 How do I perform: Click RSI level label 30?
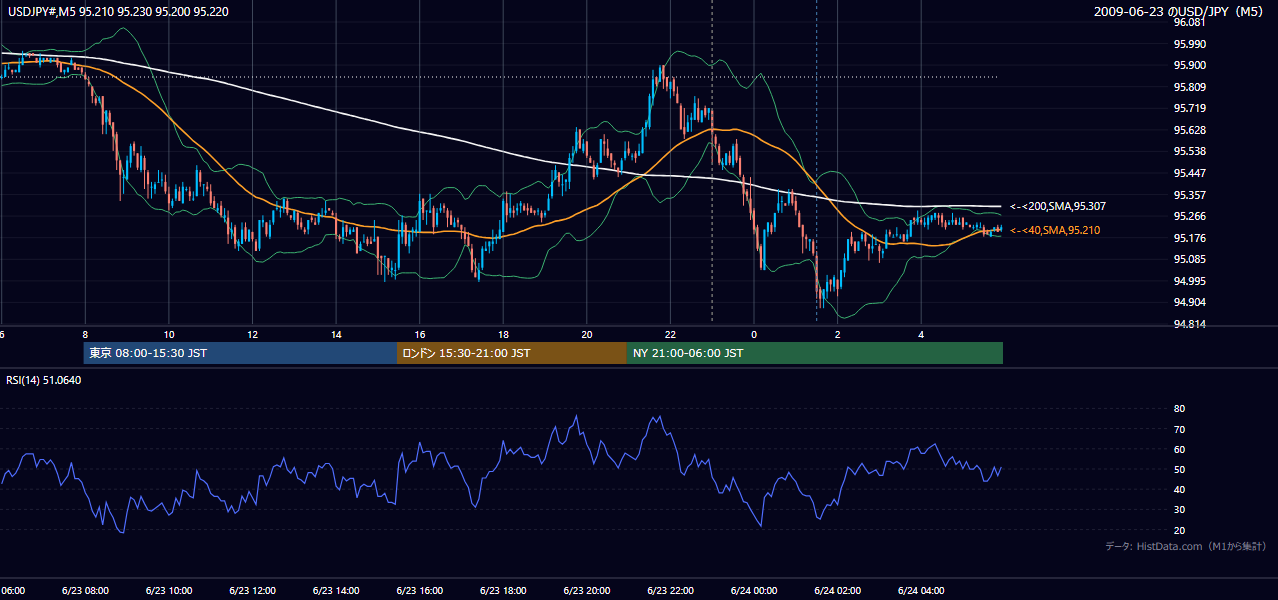[x=1179, y=510]
